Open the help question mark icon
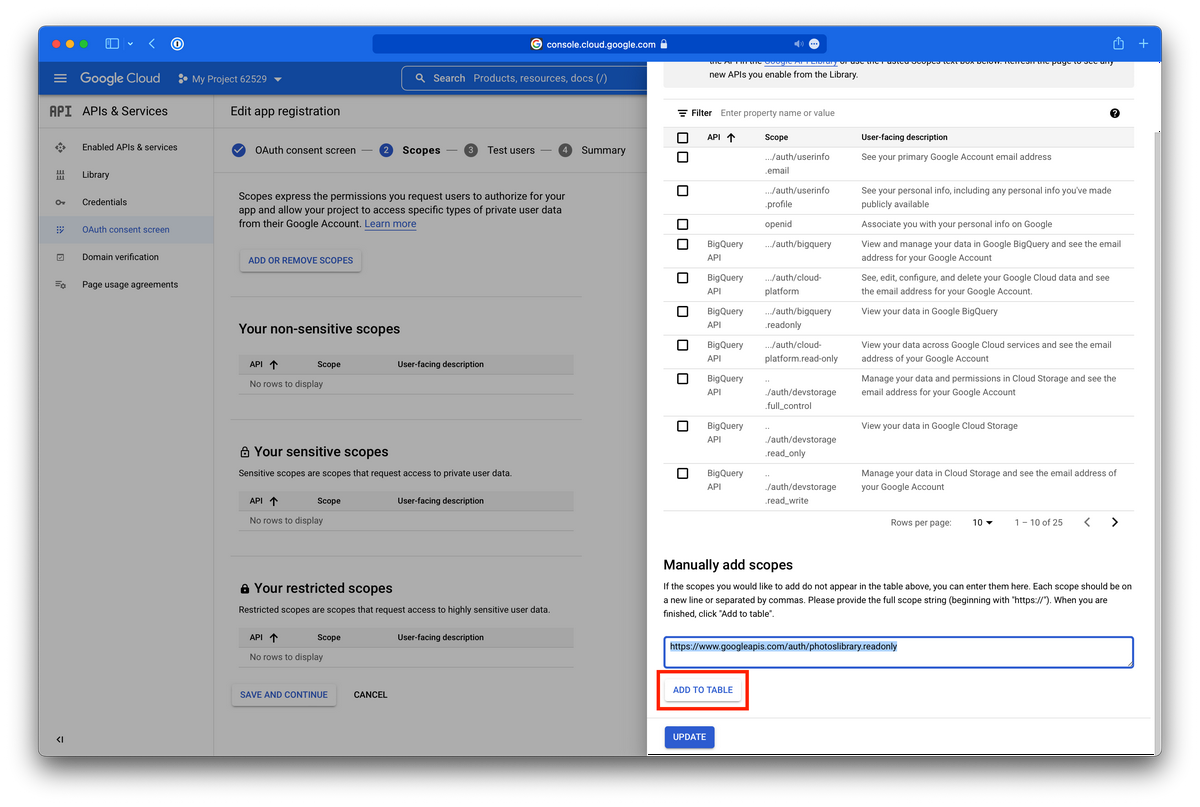 pyautogui.click(x=1115, y=113)
